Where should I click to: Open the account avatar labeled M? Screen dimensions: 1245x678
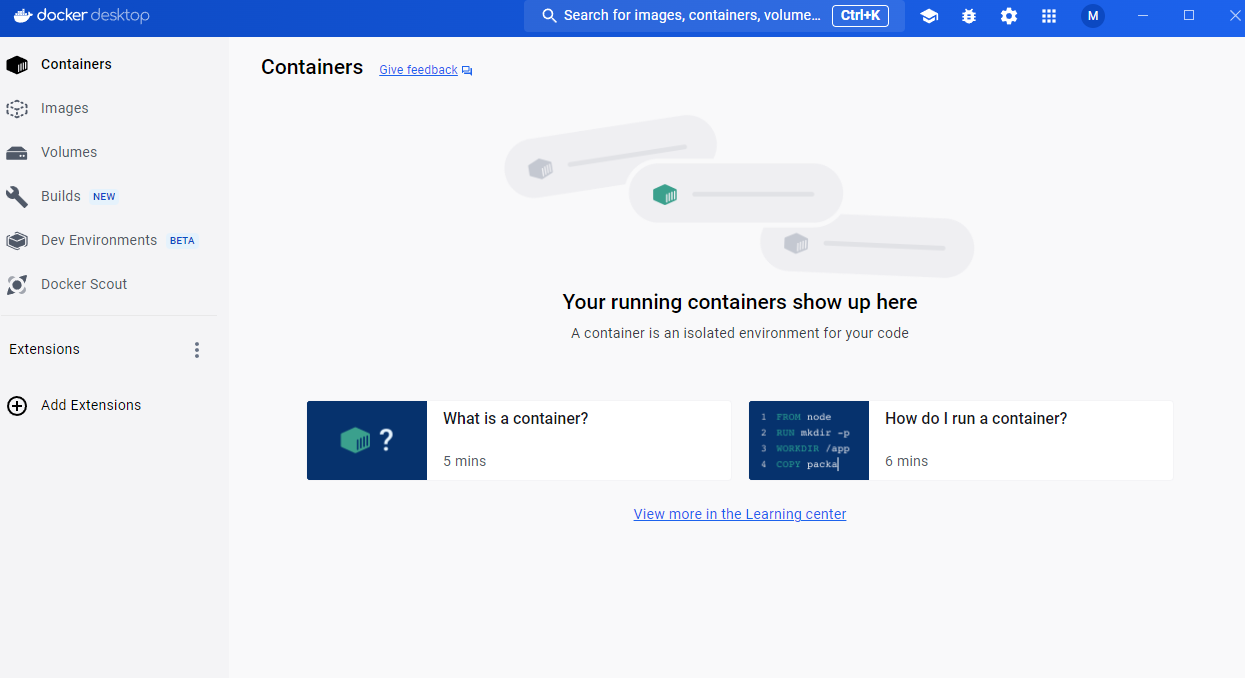[x=1093, y=16]
